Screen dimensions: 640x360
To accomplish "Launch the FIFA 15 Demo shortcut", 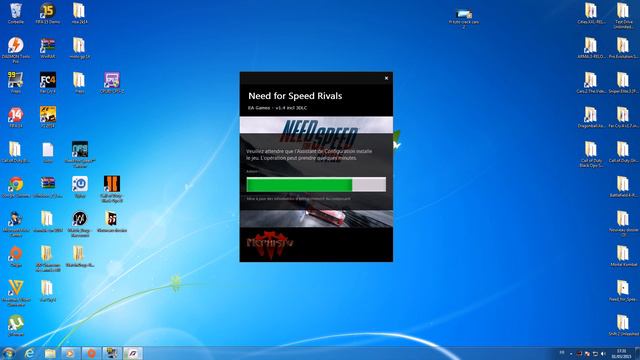I will click(48, 14).
